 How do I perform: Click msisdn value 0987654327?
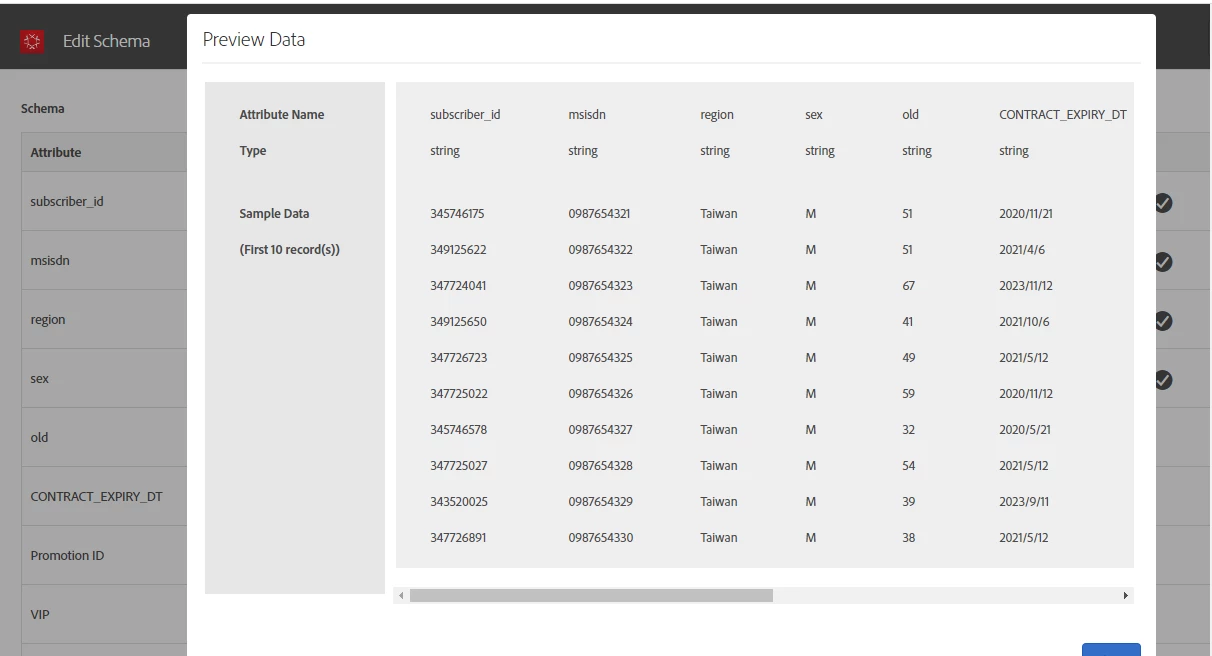tap(600, 430)
